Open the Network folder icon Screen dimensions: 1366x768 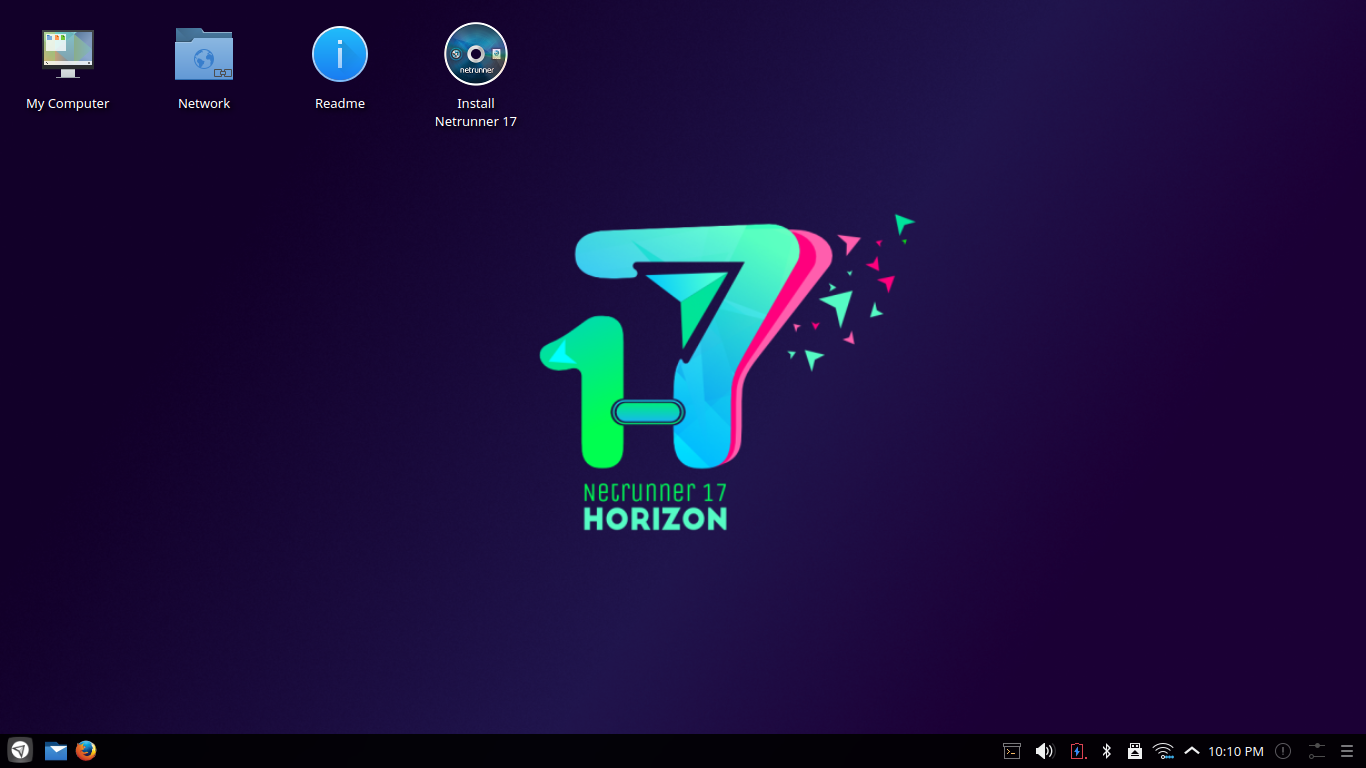tap(204, 54)
